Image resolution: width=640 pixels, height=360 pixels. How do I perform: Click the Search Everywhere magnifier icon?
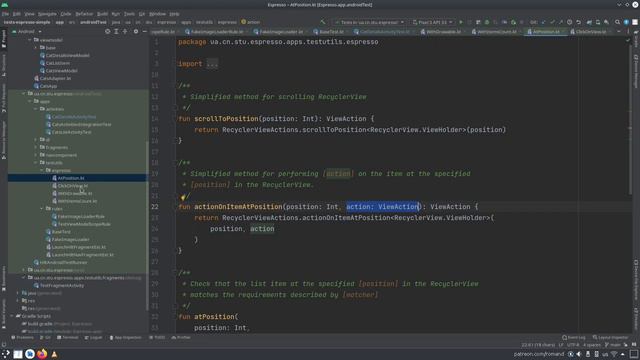(617, 22)
